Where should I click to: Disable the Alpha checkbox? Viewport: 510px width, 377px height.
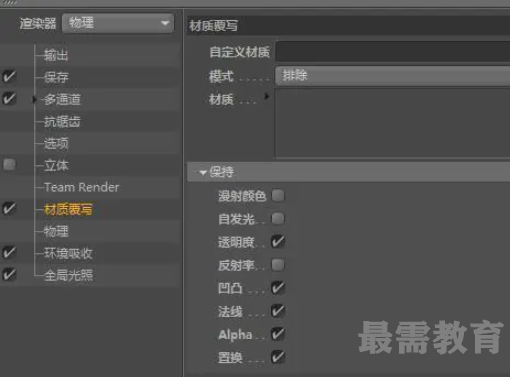(278, 334)
